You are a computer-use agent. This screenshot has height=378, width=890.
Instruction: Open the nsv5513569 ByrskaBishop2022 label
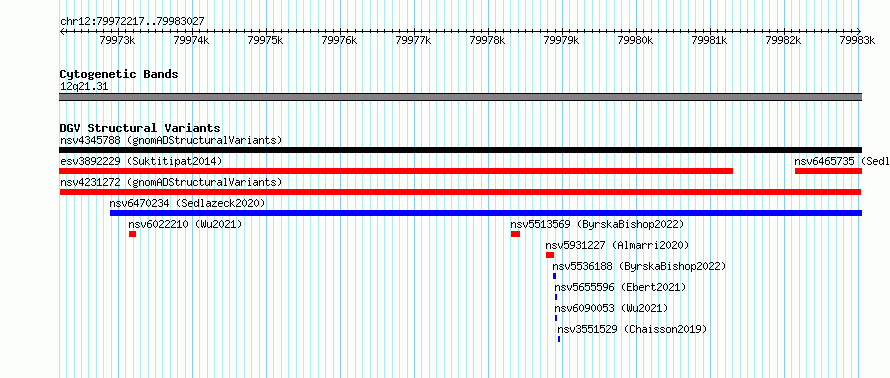point(597,224)
